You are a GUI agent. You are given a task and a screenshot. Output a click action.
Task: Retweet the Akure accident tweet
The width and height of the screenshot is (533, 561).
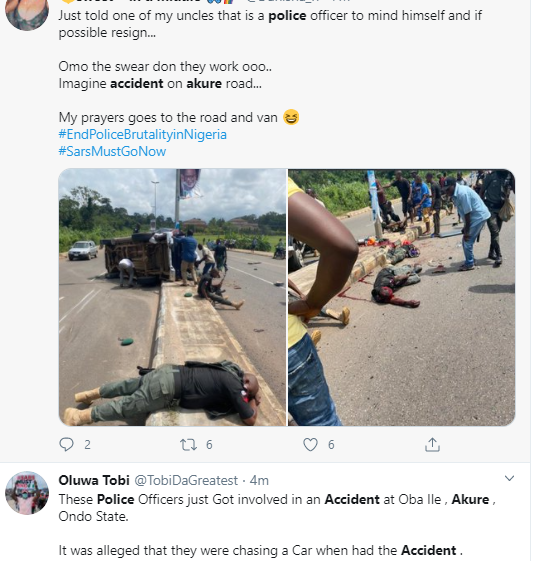click(x=188, y=445)
